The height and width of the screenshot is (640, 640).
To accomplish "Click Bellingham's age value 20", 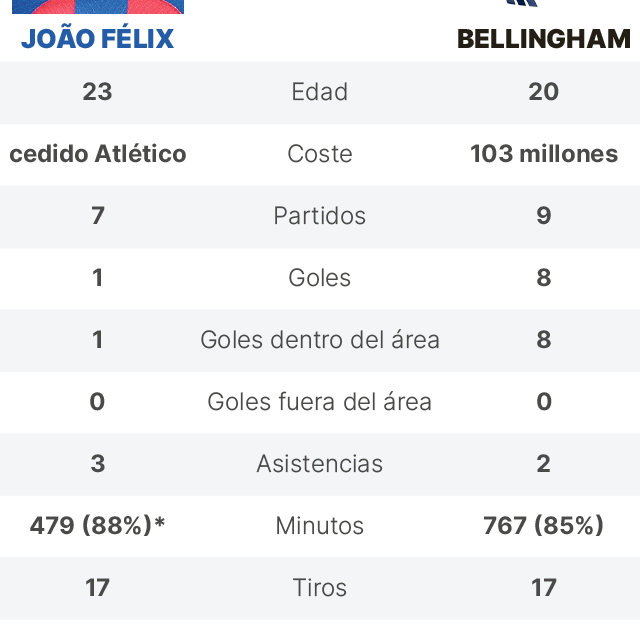I will click(544, 92).
